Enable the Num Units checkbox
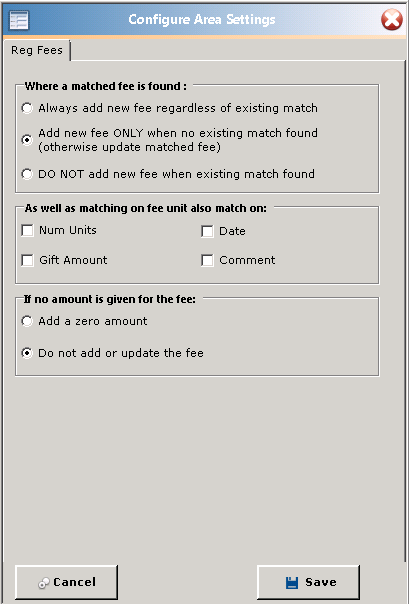Screen dimensions: 409x604 pyautogui.click(x=27, y=230)
